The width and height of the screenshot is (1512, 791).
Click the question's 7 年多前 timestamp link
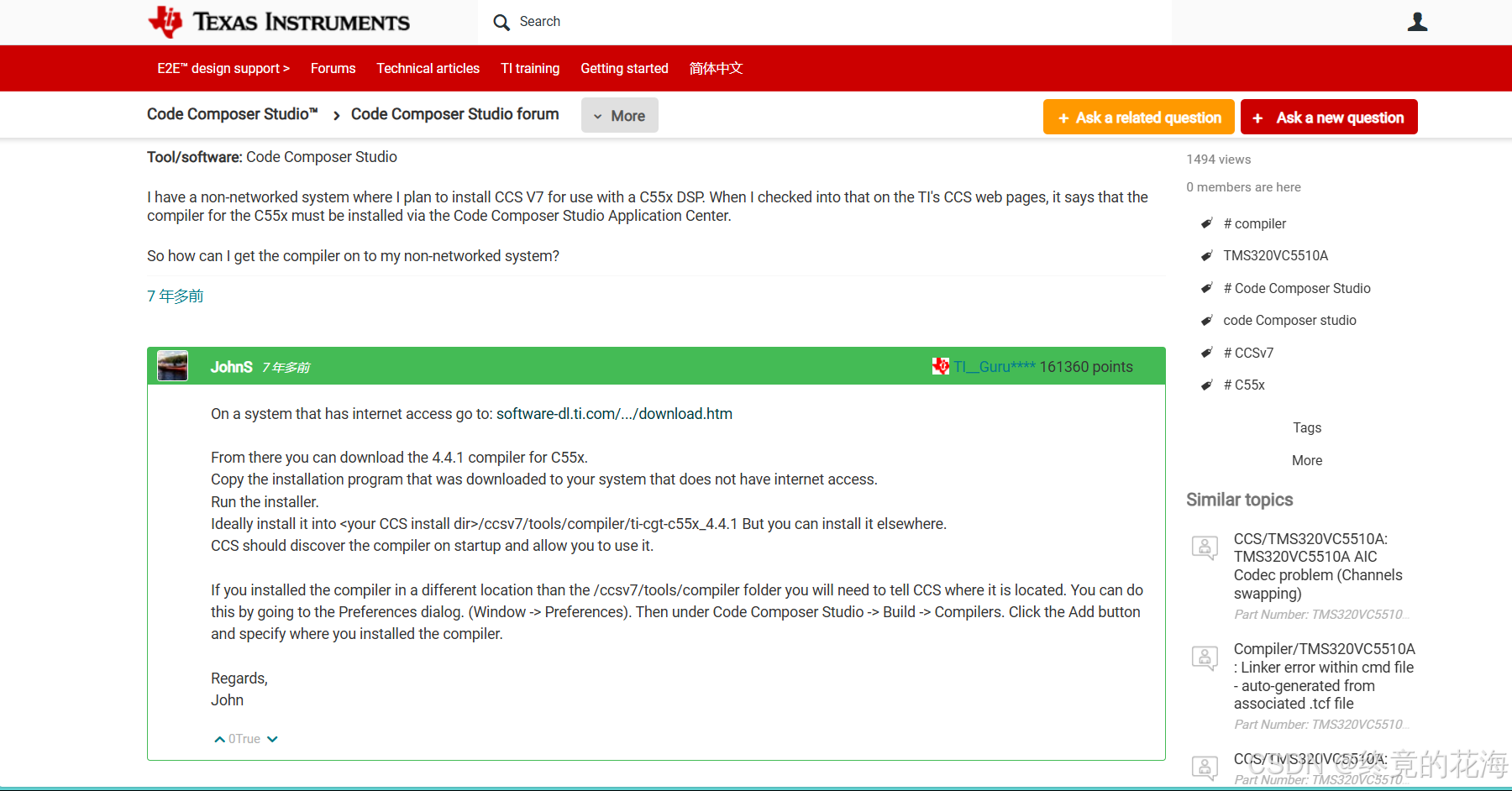[176, 296]
